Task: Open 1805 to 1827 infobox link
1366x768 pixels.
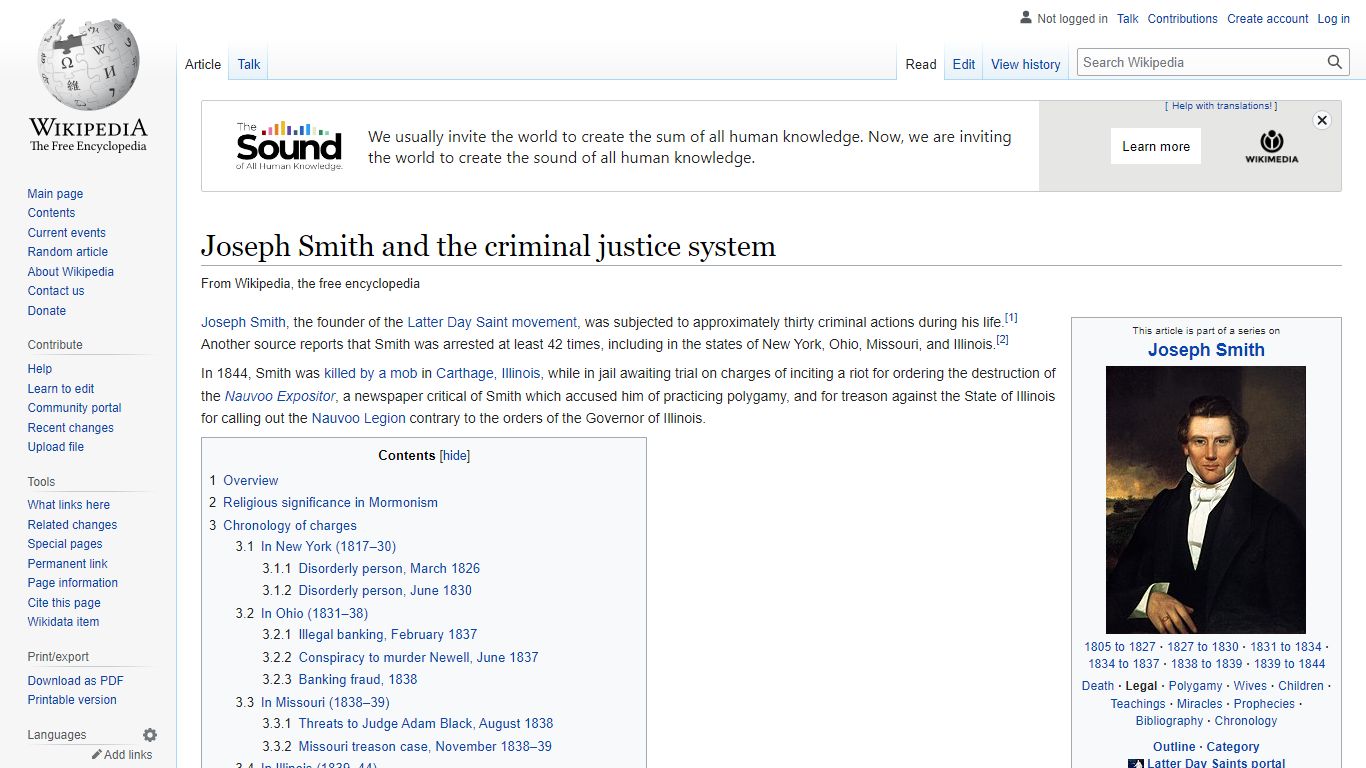Action: (1119, 647)
